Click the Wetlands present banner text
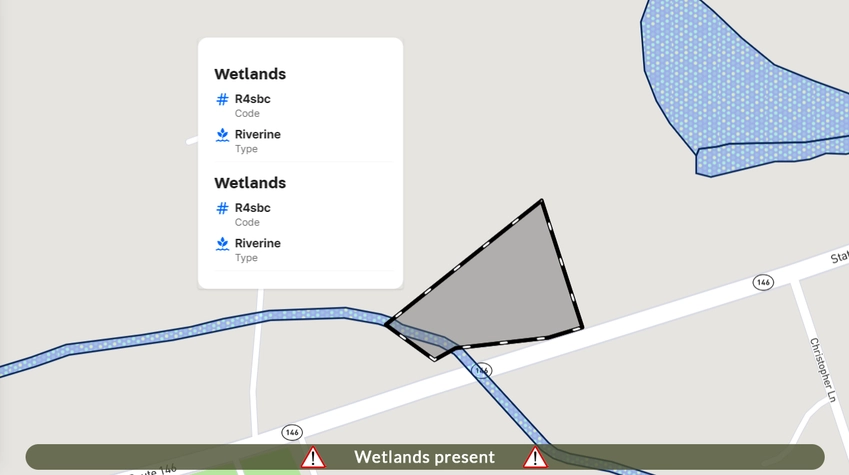The width and height of the screenshot is (849, 475). (424, 457)
